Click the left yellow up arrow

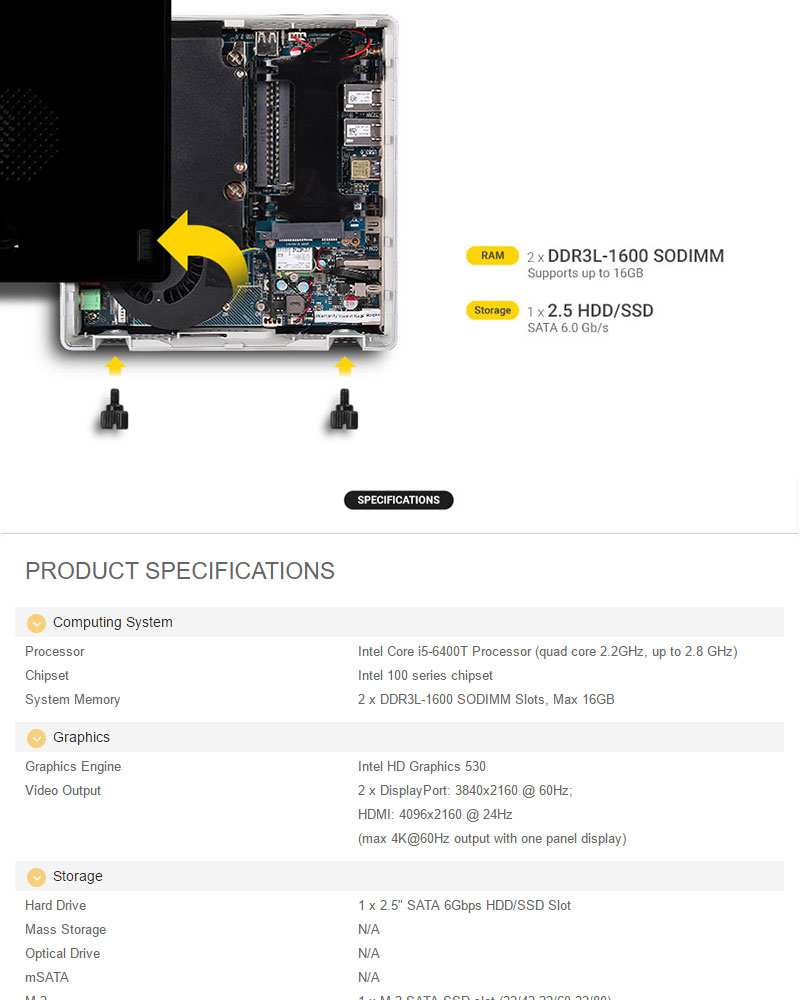click(115, 366)
